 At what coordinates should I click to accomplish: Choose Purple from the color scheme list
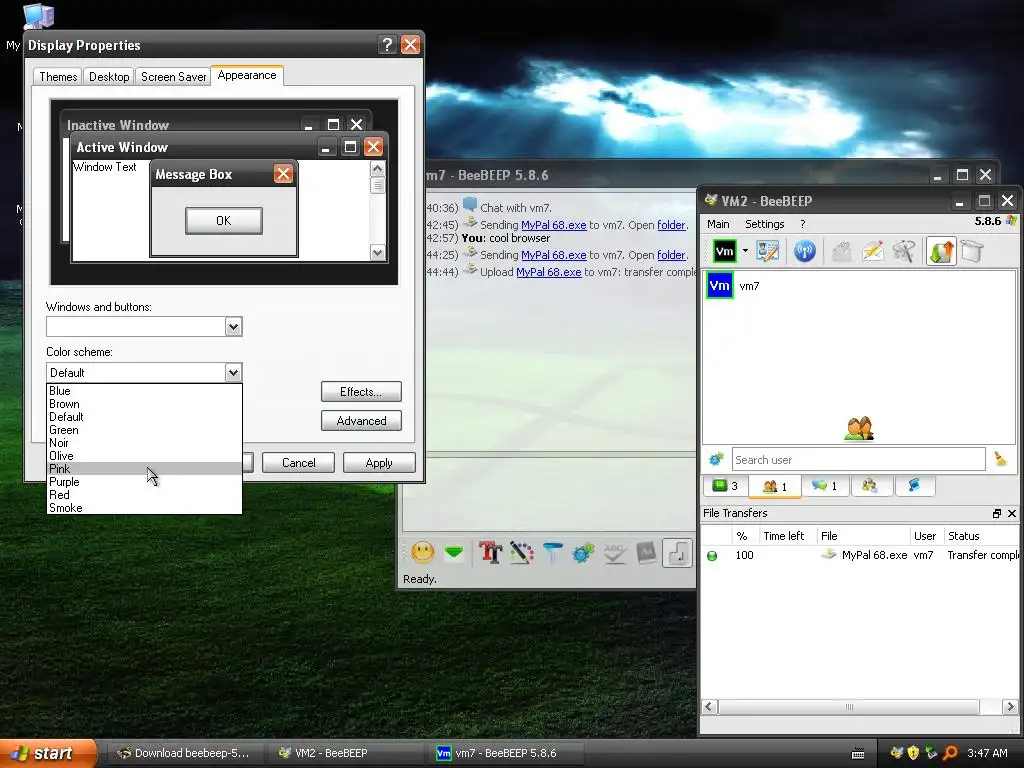click(144, 482)
